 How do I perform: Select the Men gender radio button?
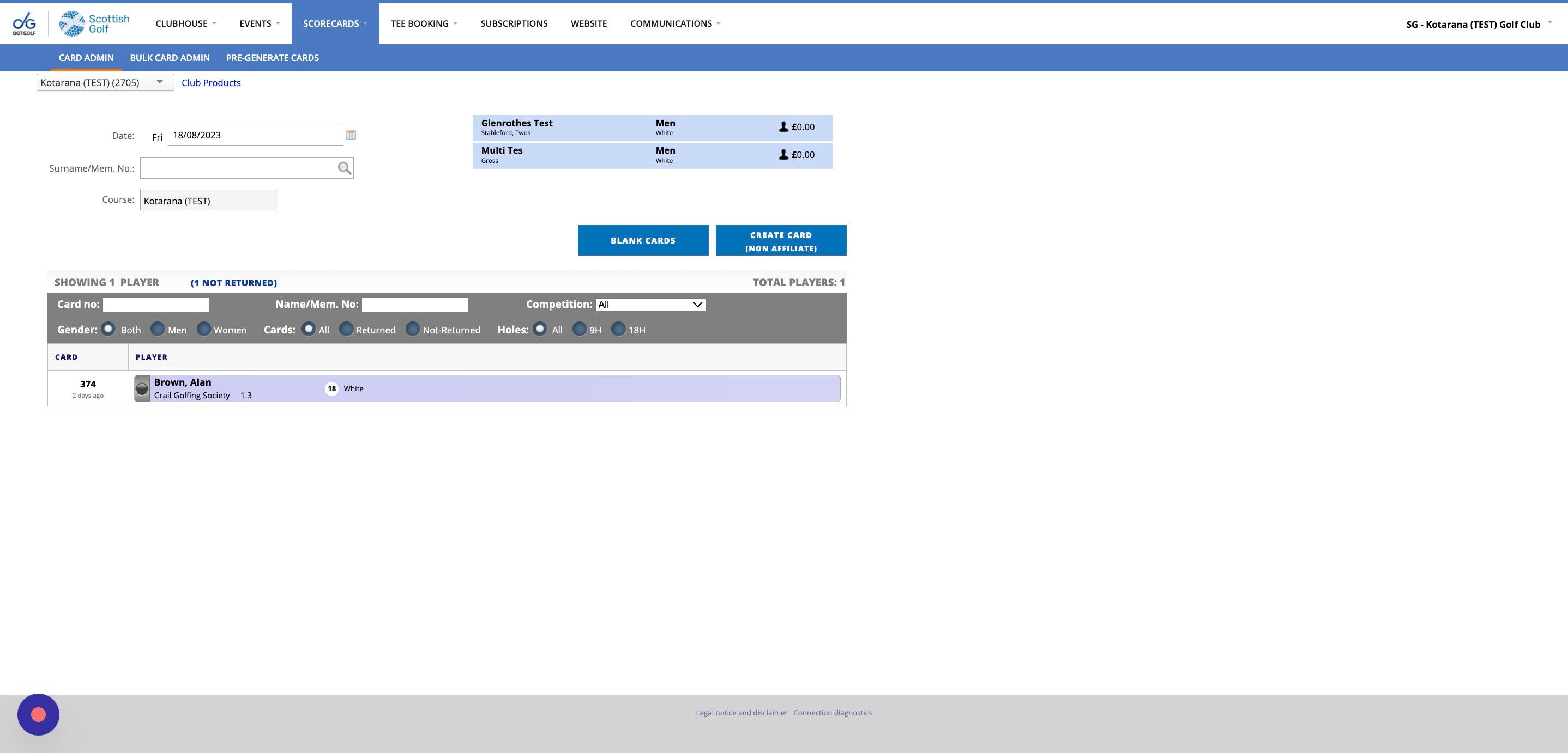[x=158, y=329]
